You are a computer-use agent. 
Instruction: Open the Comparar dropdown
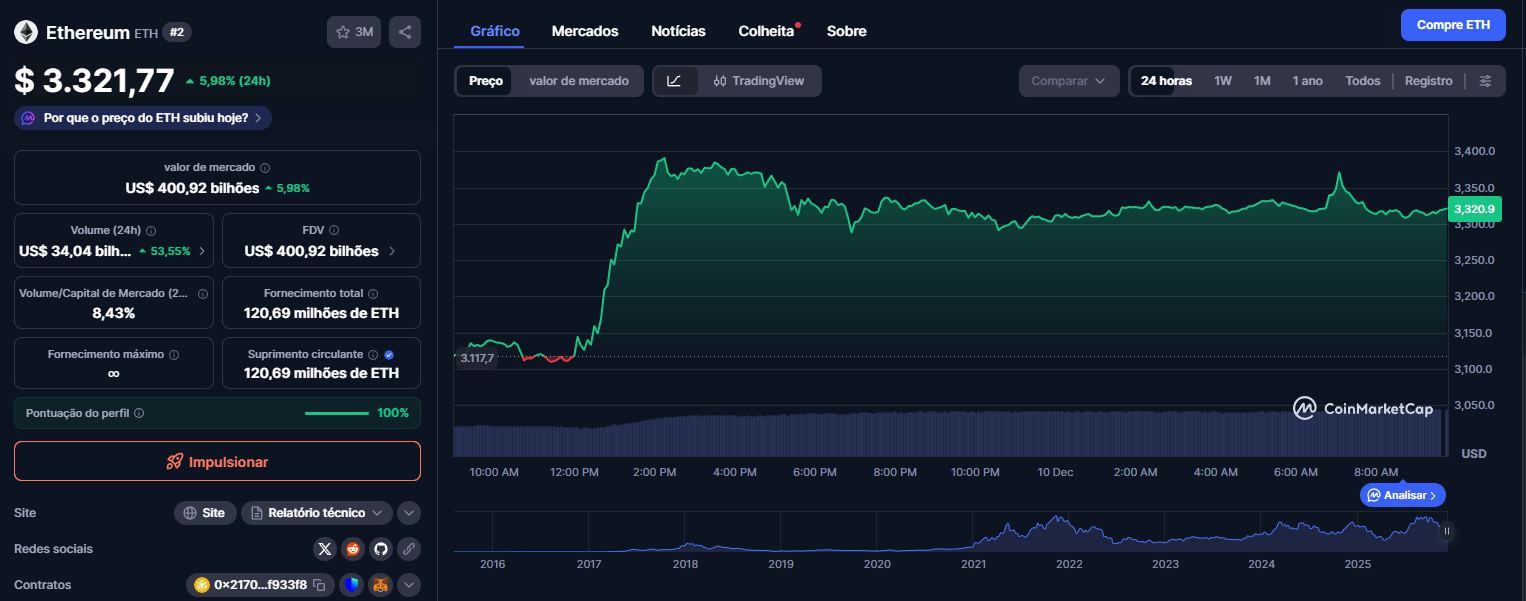pos(1068,80)
